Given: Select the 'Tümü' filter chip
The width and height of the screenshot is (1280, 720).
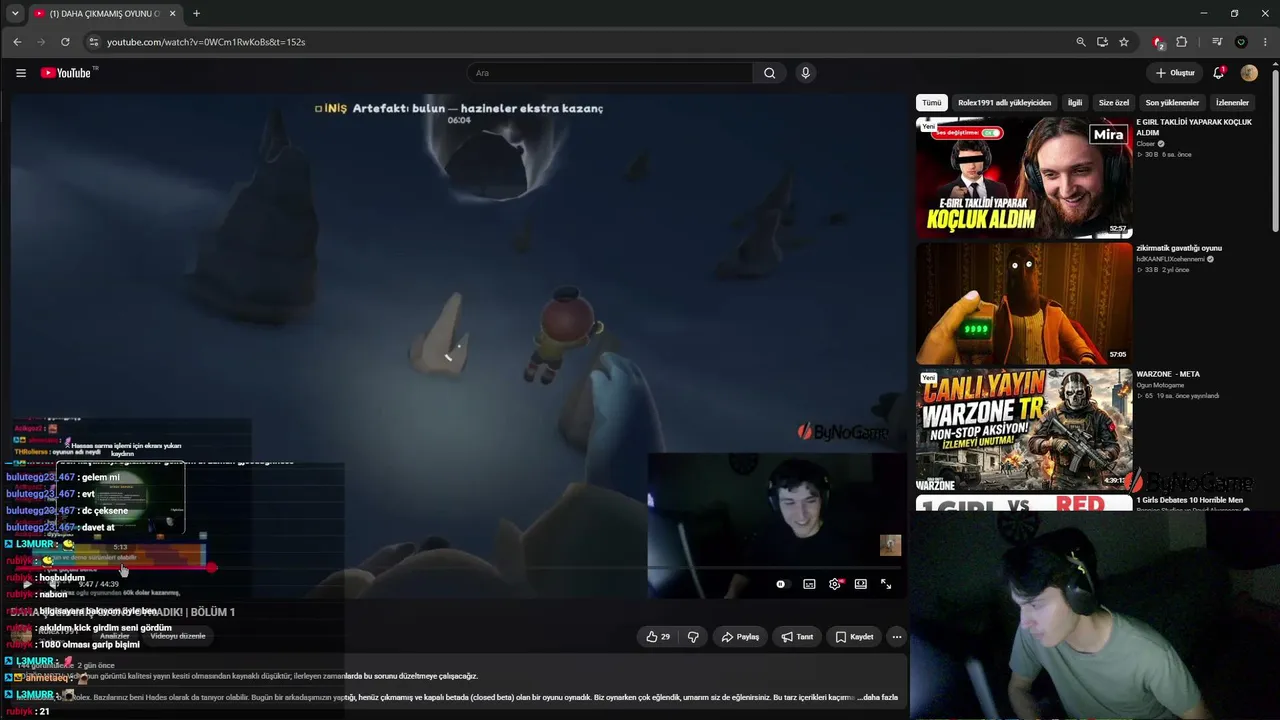Looking at the screenshot, I should pos(932,103).
